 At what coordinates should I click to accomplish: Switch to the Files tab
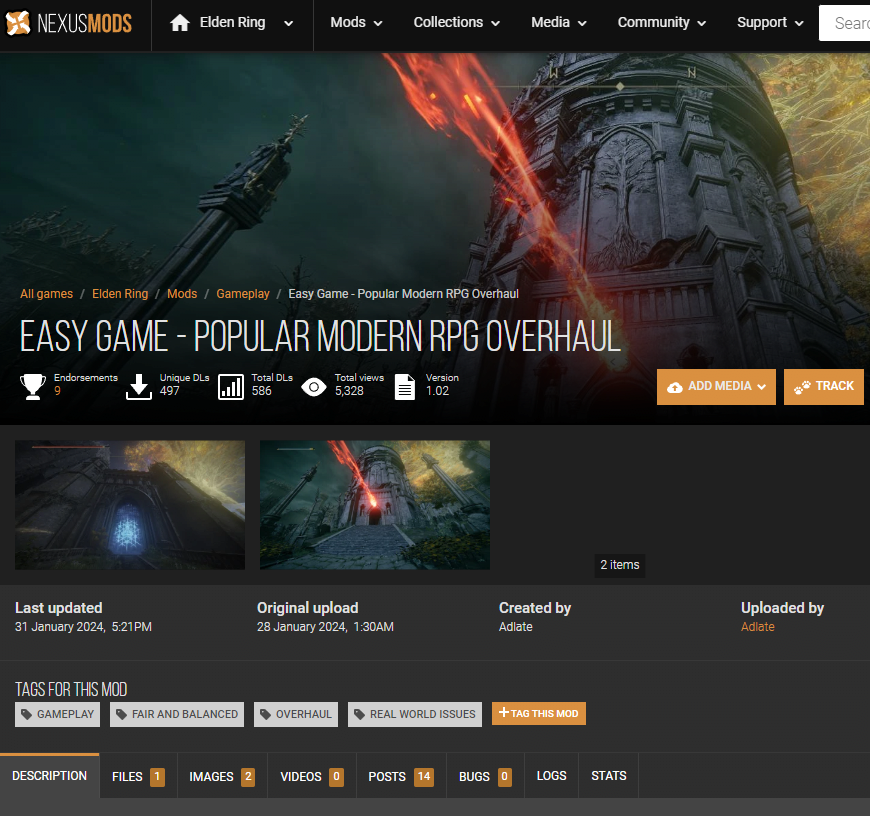coord(138,777)
